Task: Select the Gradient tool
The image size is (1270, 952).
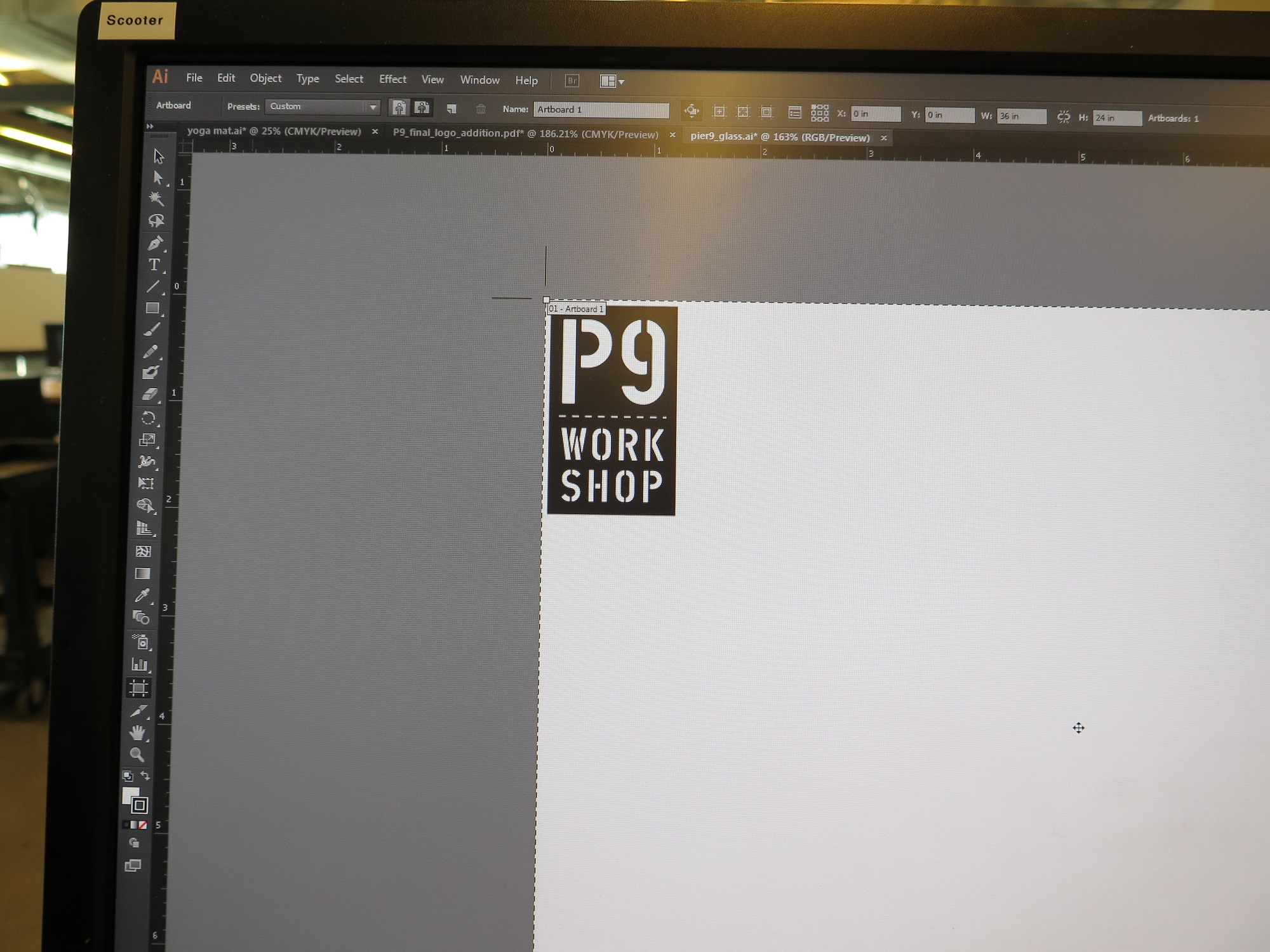Action: point(142,574)
